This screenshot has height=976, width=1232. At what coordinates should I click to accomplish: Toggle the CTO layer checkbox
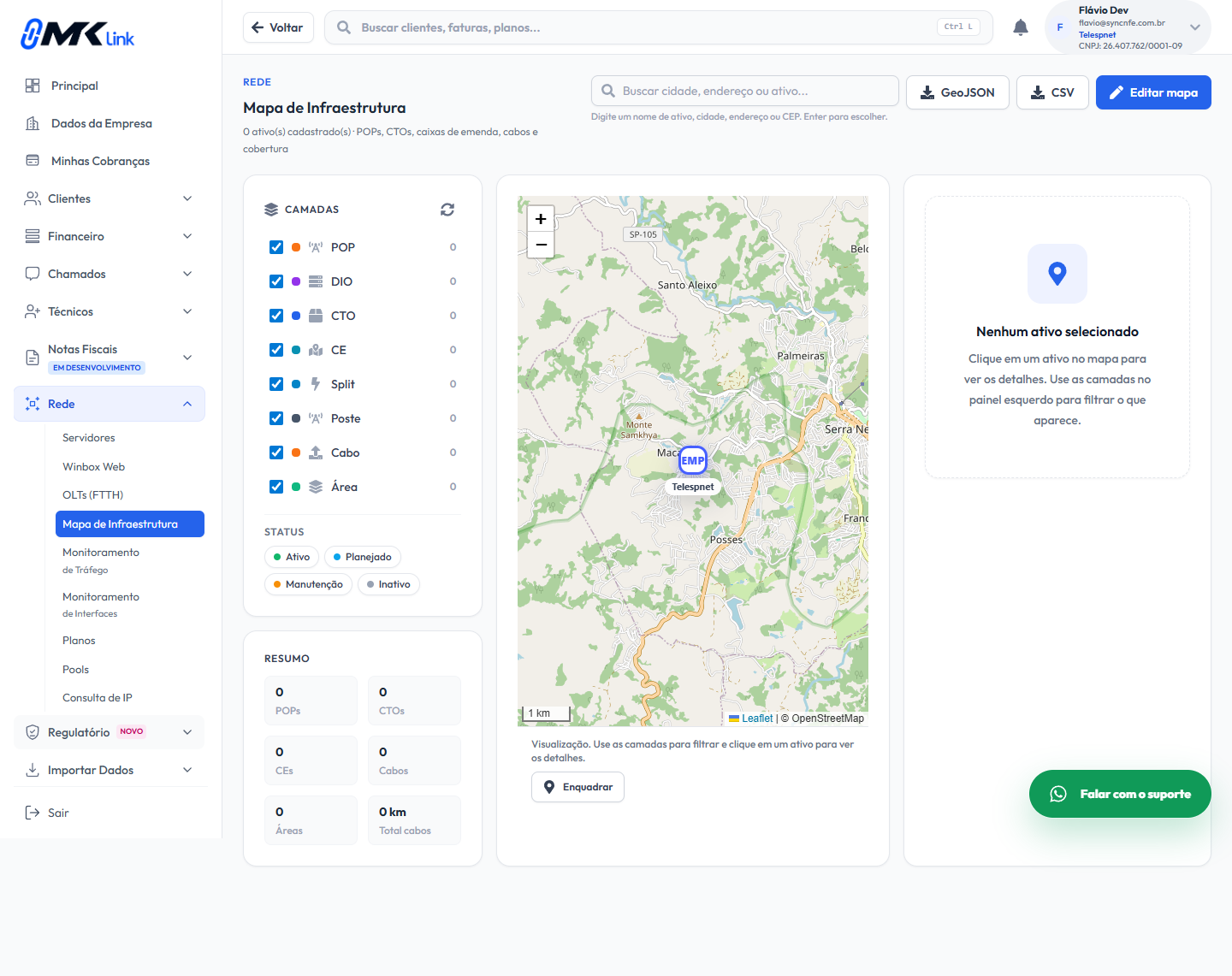[276, 316]
